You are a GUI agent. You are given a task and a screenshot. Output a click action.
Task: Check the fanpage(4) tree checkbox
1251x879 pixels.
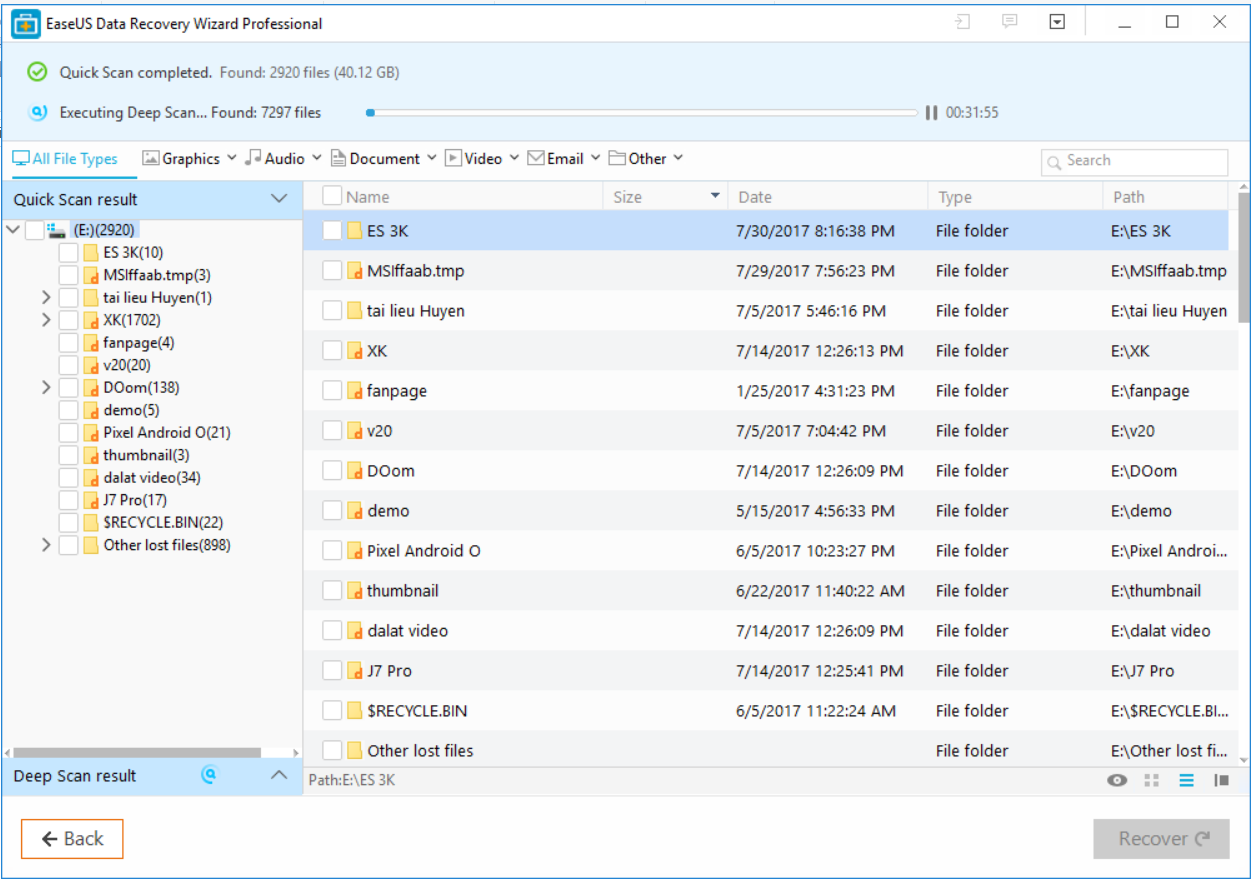[68, 343]
